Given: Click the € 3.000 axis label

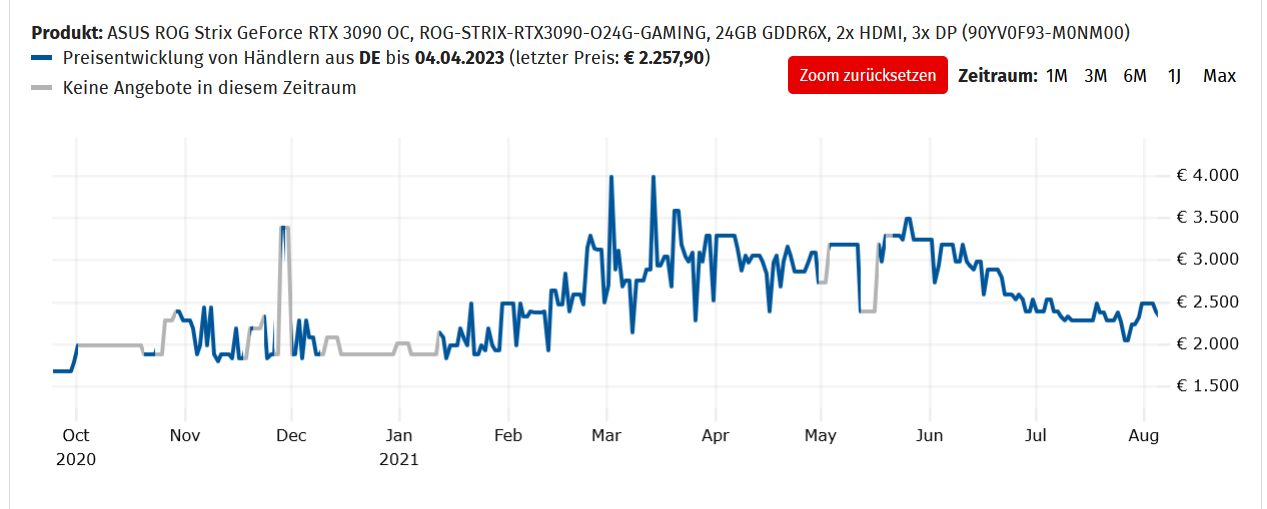Looking at the screenshot, I should 1209,260.
